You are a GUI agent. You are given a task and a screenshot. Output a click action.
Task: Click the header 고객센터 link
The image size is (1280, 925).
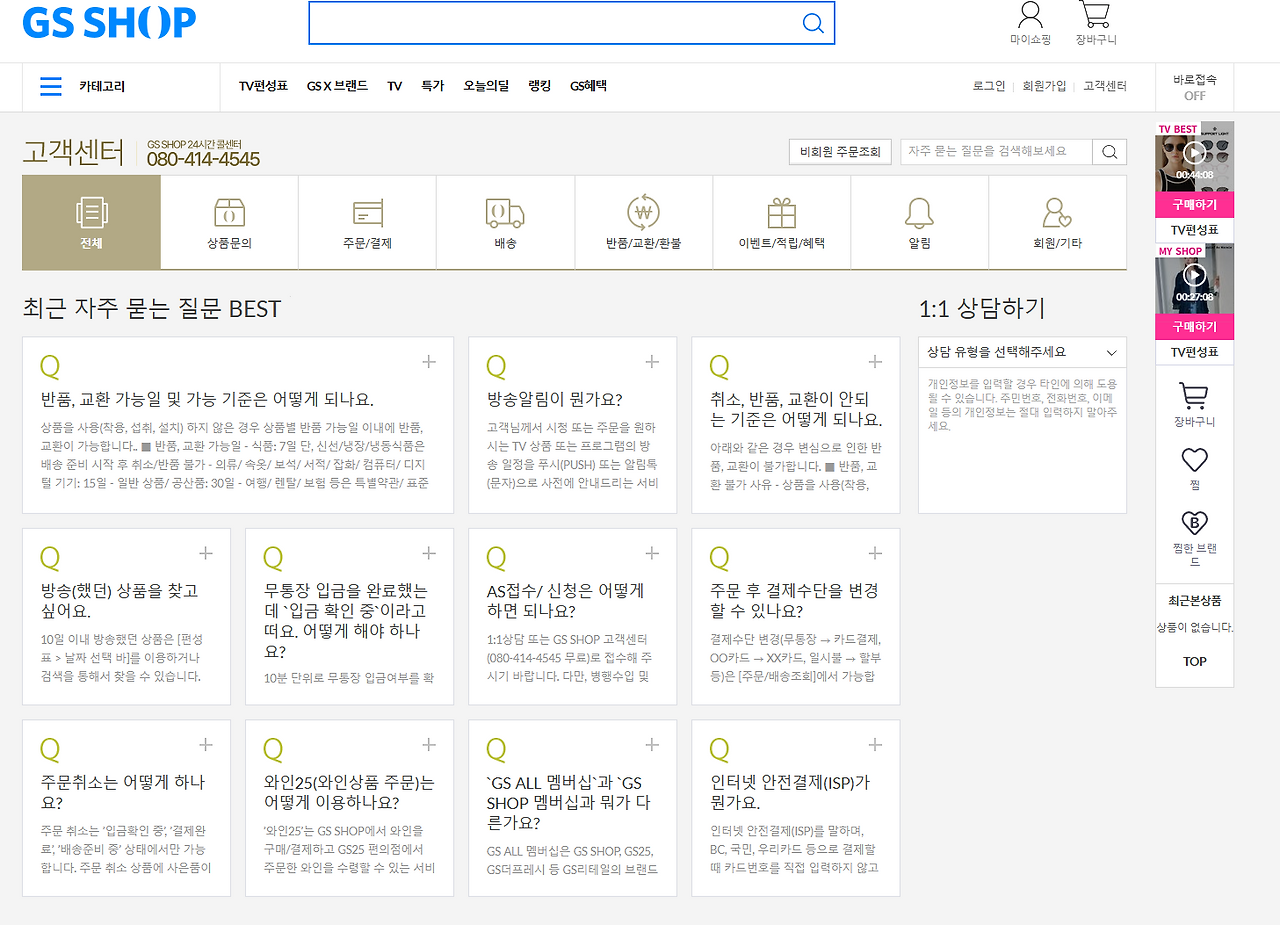click(x=1105, y=87)
